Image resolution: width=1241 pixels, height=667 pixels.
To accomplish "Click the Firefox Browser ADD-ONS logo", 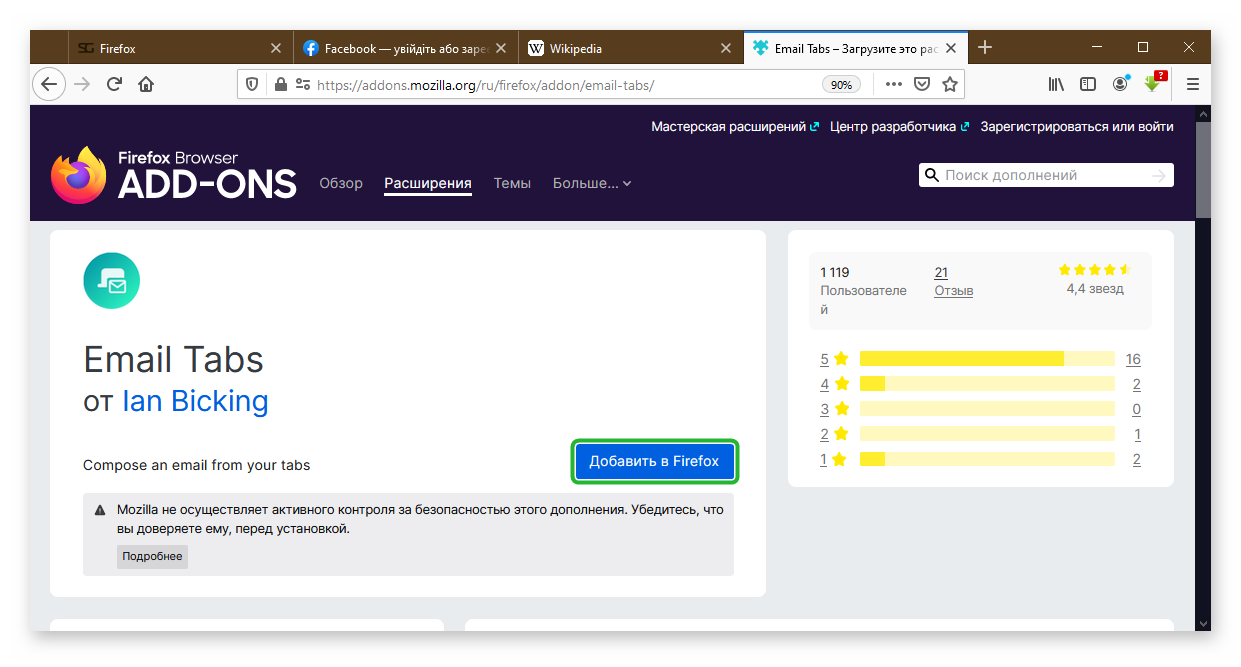I will [174, 175].
